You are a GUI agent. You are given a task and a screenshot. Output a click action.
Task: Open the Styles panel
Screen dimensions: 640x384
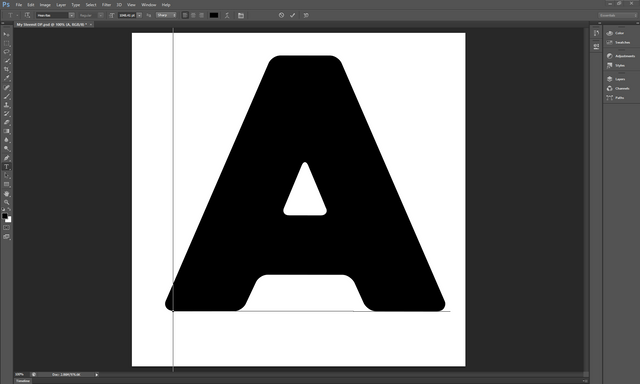616,65
